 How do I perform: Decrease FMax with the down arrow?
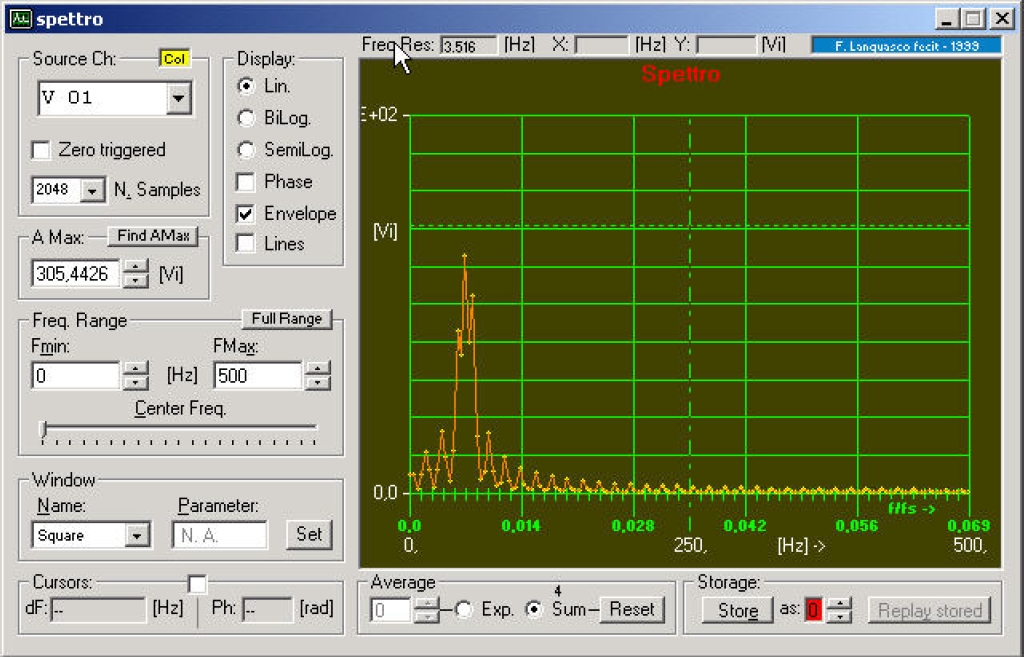click(x=318, y=383)
